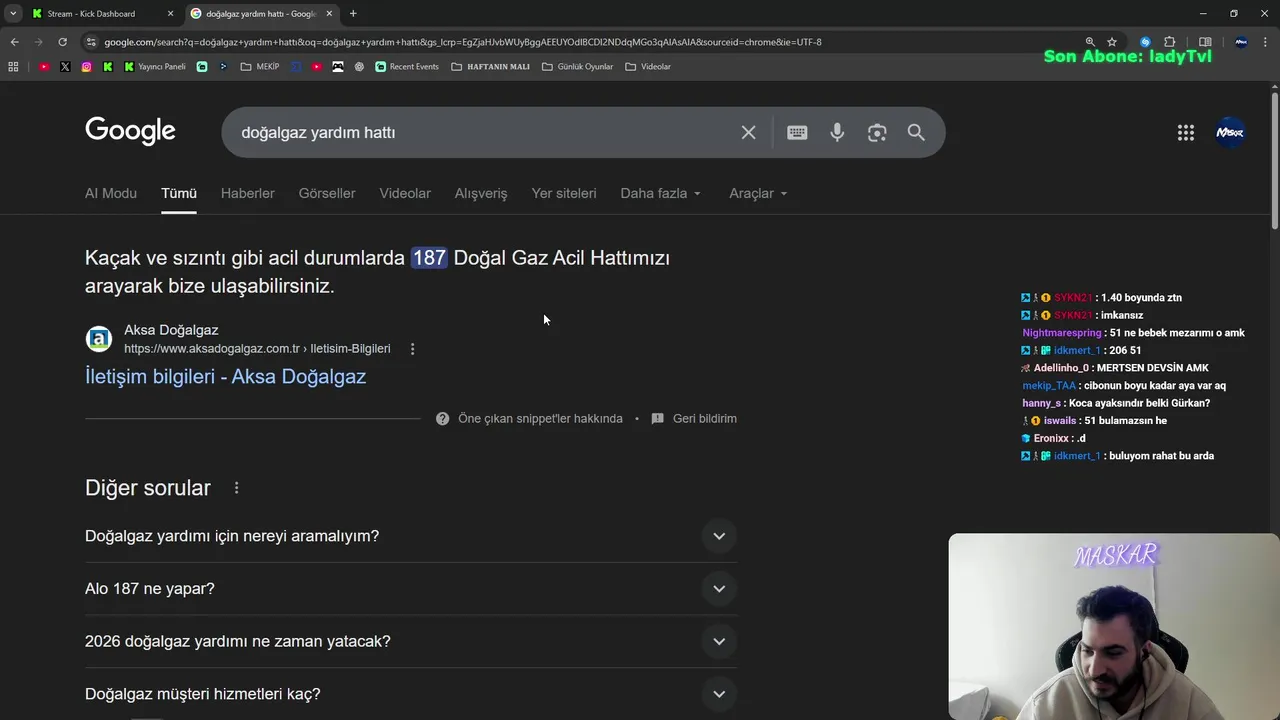Open the Recent Events bookmark
1280x720 pixels.
pyautogui.click(x=407, y=67)
